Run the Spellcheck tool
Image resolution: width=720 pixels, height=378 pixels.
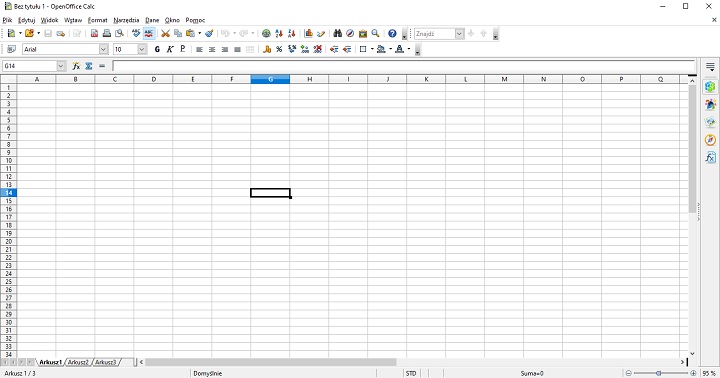point(136,34)
